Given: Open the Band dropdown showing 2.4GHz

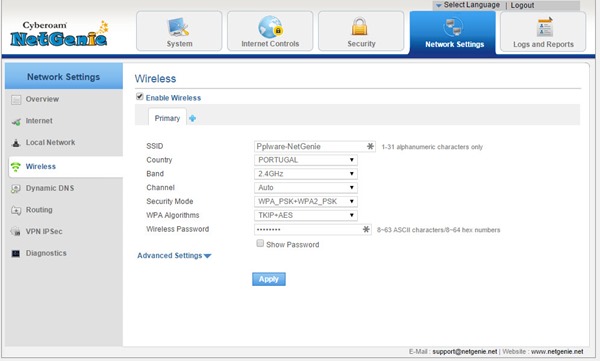Looking at the screenshot, I should click(306, 174).
